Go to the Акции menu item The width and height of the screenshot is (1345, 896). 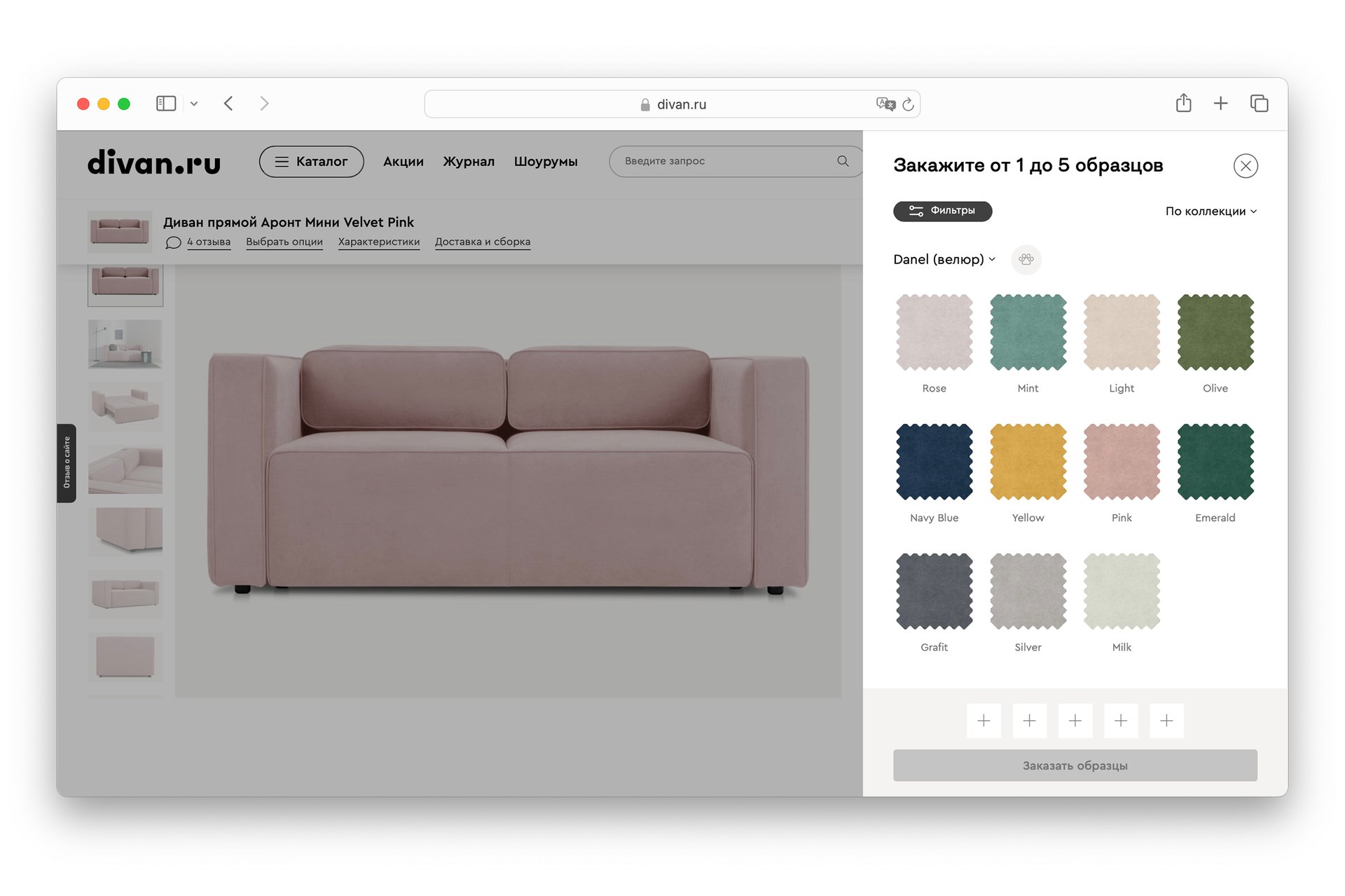403,162
